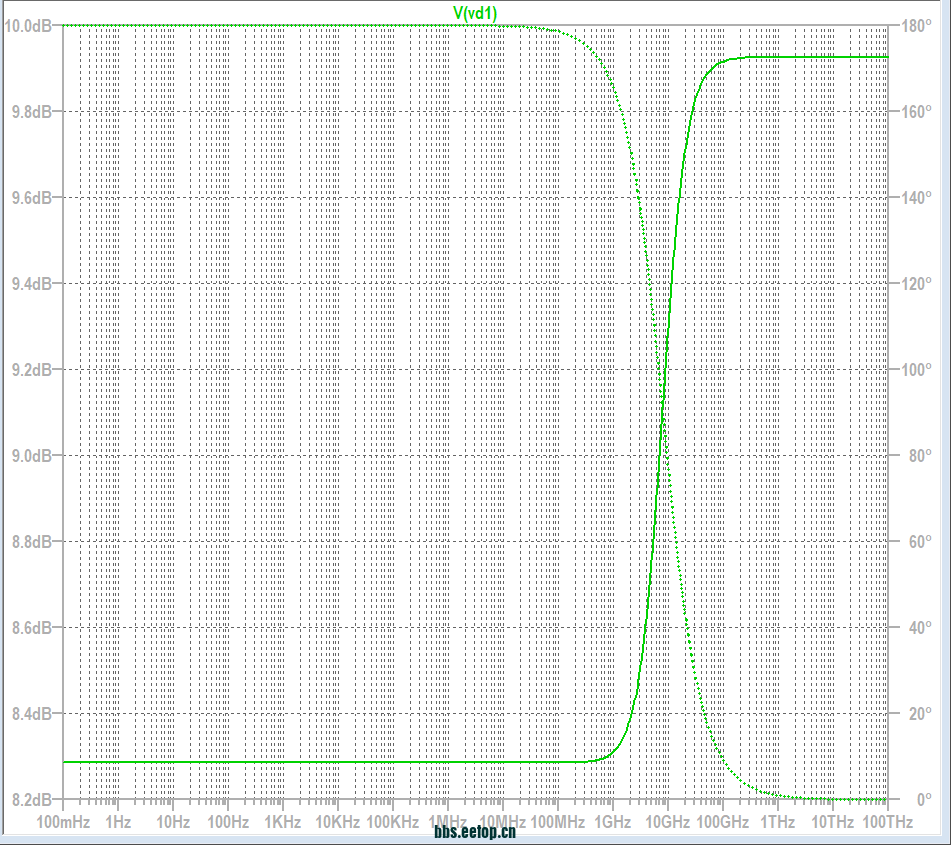Select the 1KHz frequency axis label
Image resolution: width=951 pixels, height=845 pixels.
coord(283,822)
